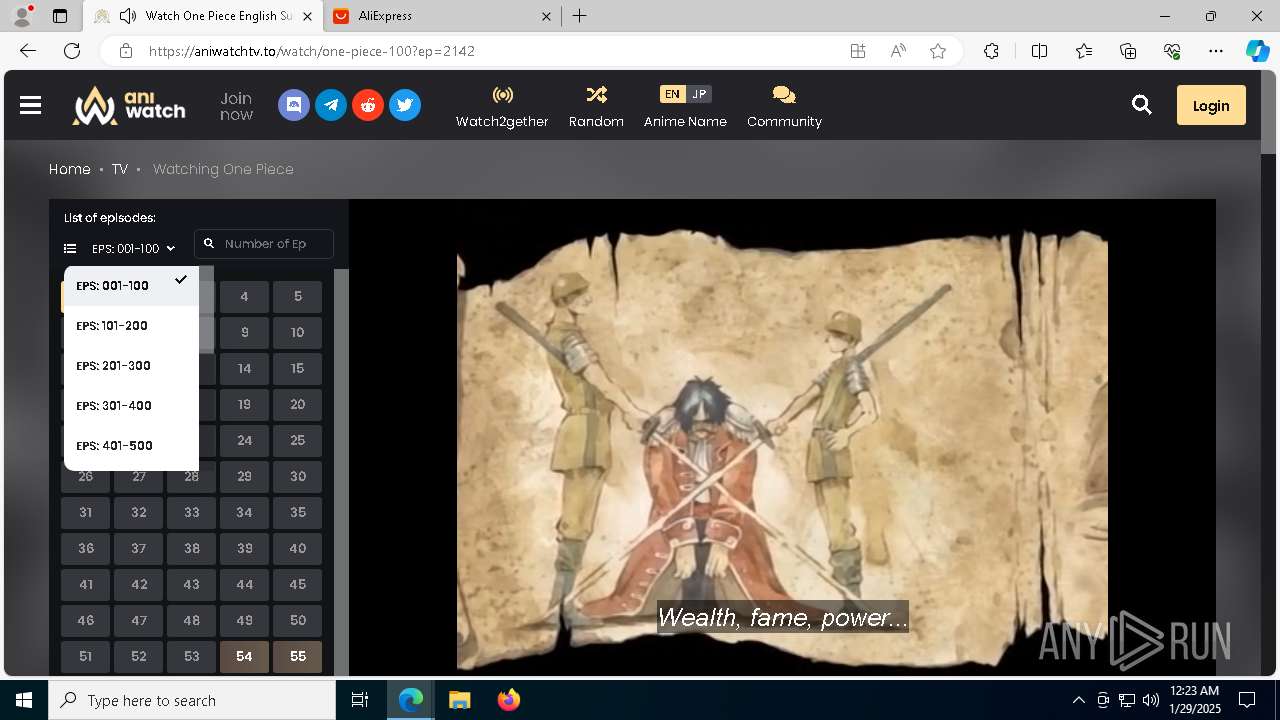Mute the Watch One Piece tab audio

[x=128, y=16]
